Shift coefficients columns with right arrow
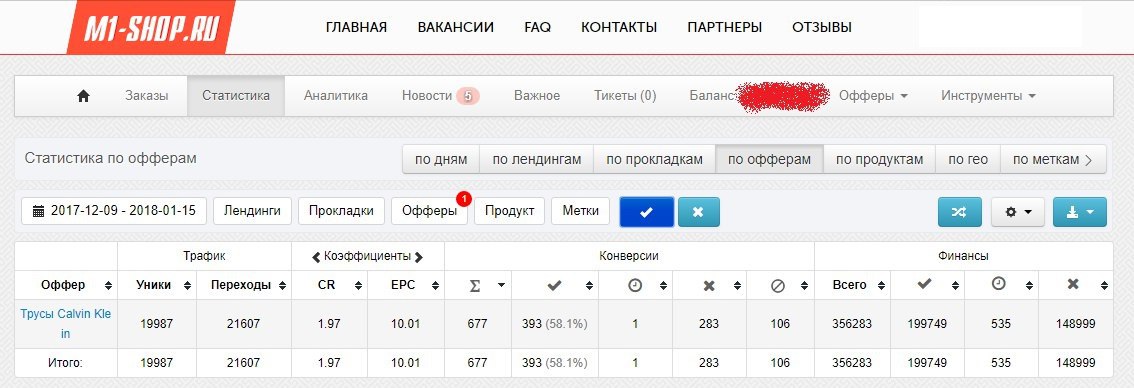 tap(419, 256)
